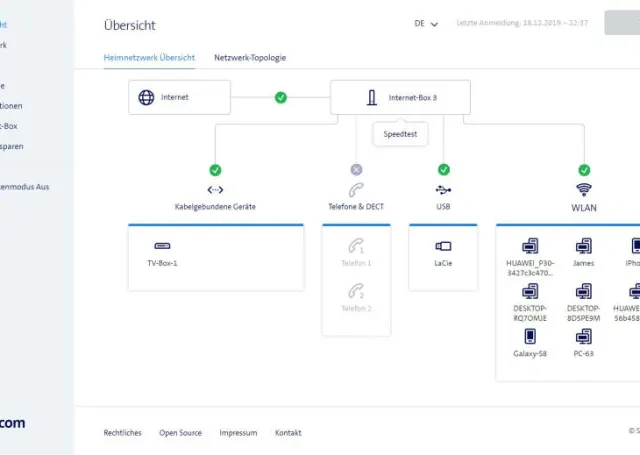The height and width of the screenshot is (455, 640).
Task: Open the LaCie USB drive icon
Action: point(443,245)
